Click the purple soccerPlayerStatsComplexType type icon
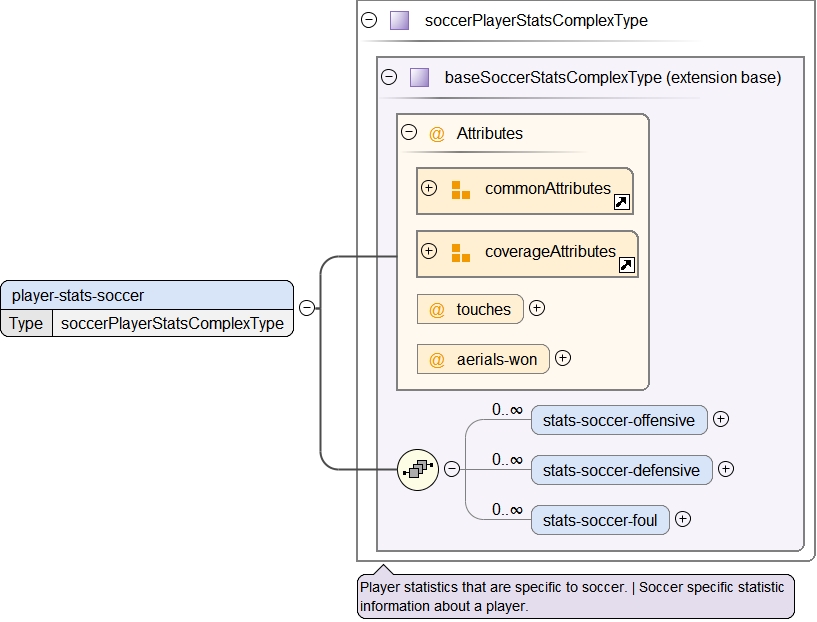Viewport: 817px width, 622px height. point(399,20)
